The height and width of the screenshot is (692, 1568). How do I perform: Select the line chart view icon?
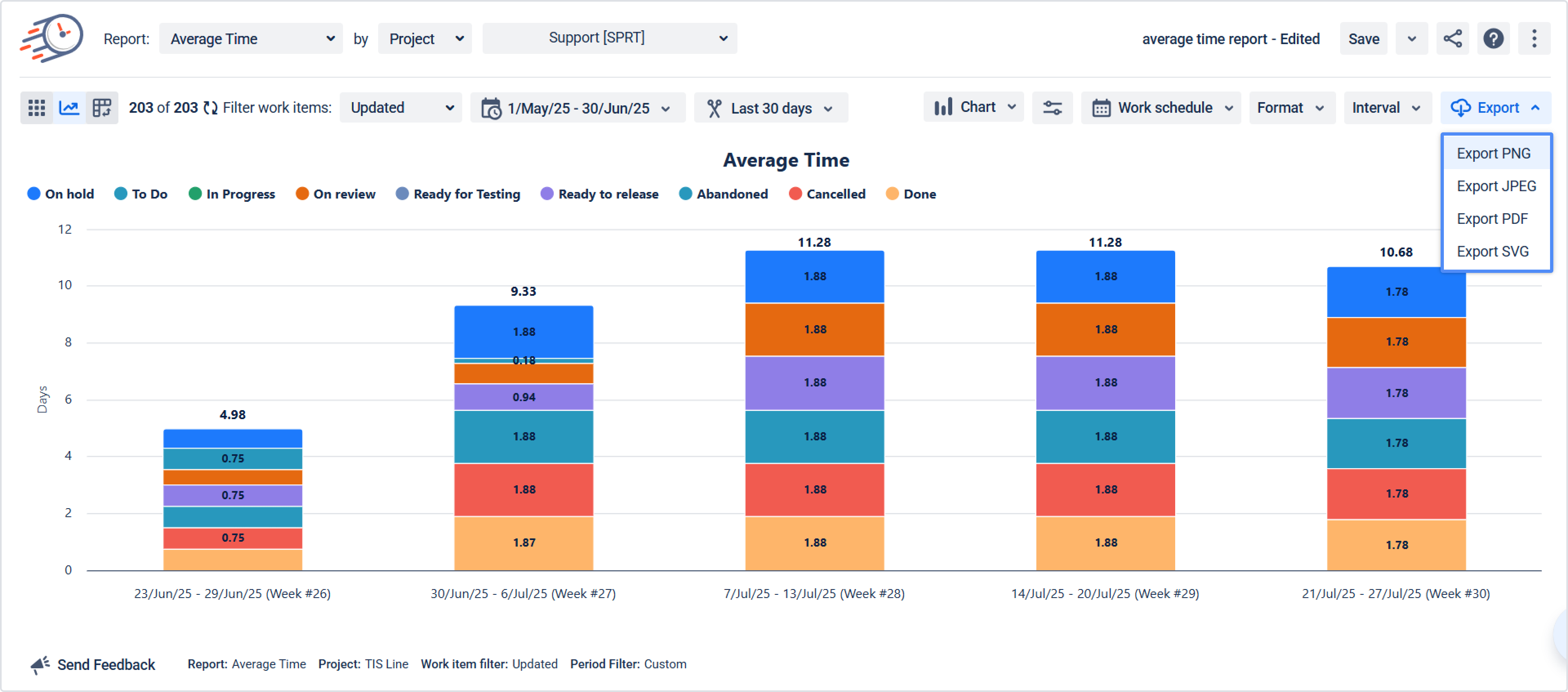[69, 108]
